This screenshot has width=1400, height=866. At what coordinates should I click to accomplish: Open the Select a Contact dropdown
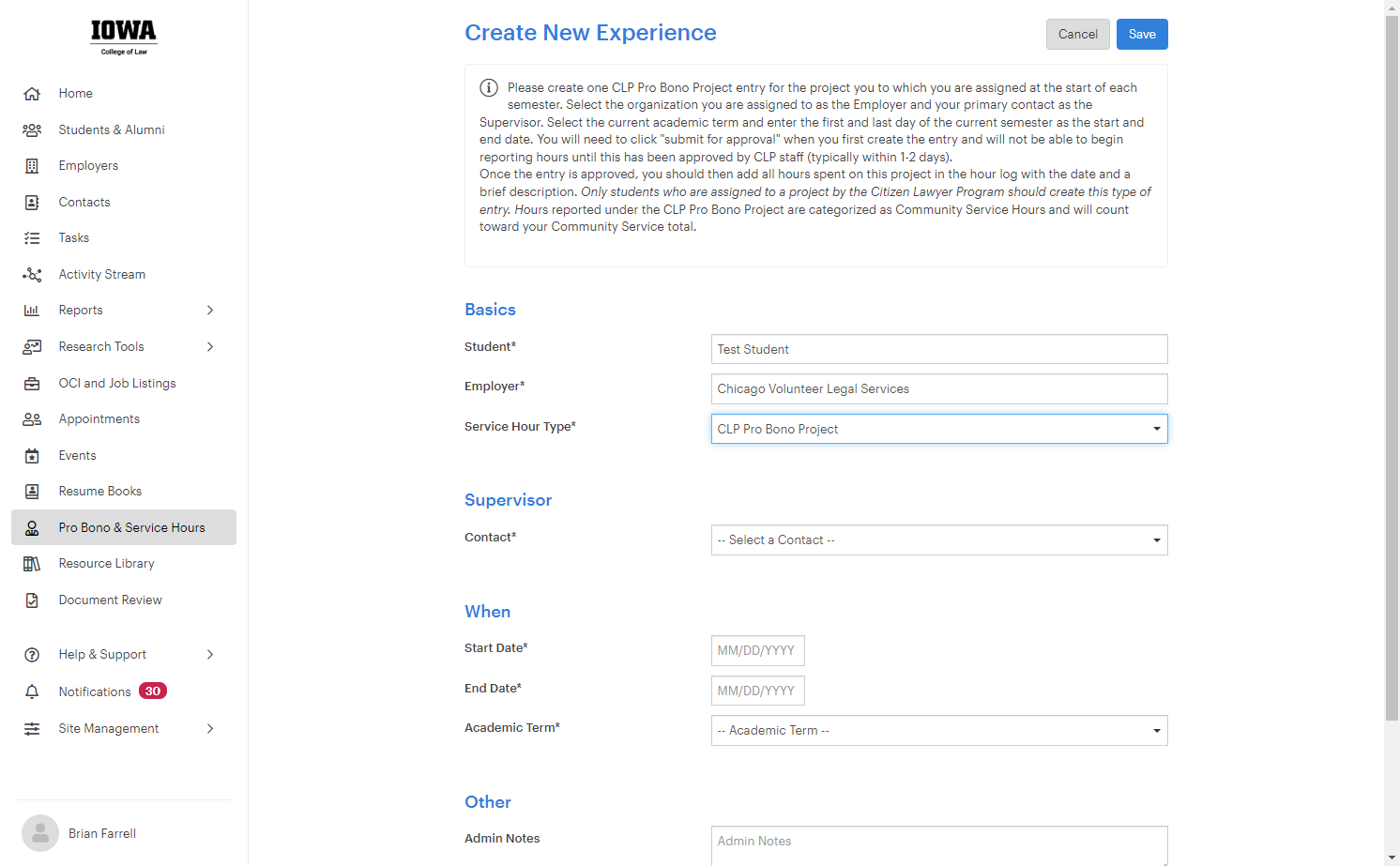pyautogui.click(x=939, y=540)
